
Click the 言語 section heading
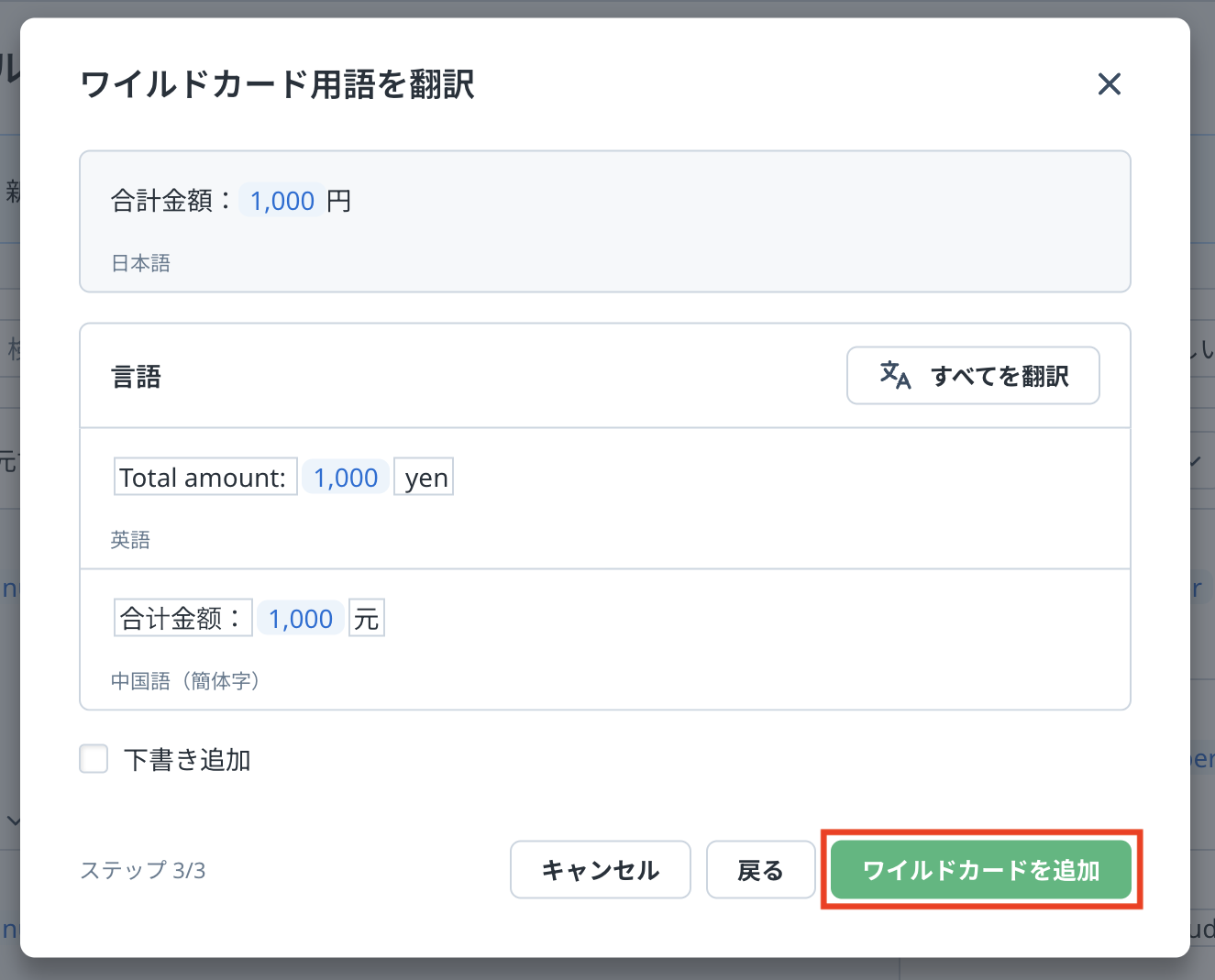pyautogui.click(x=136, y=377)
